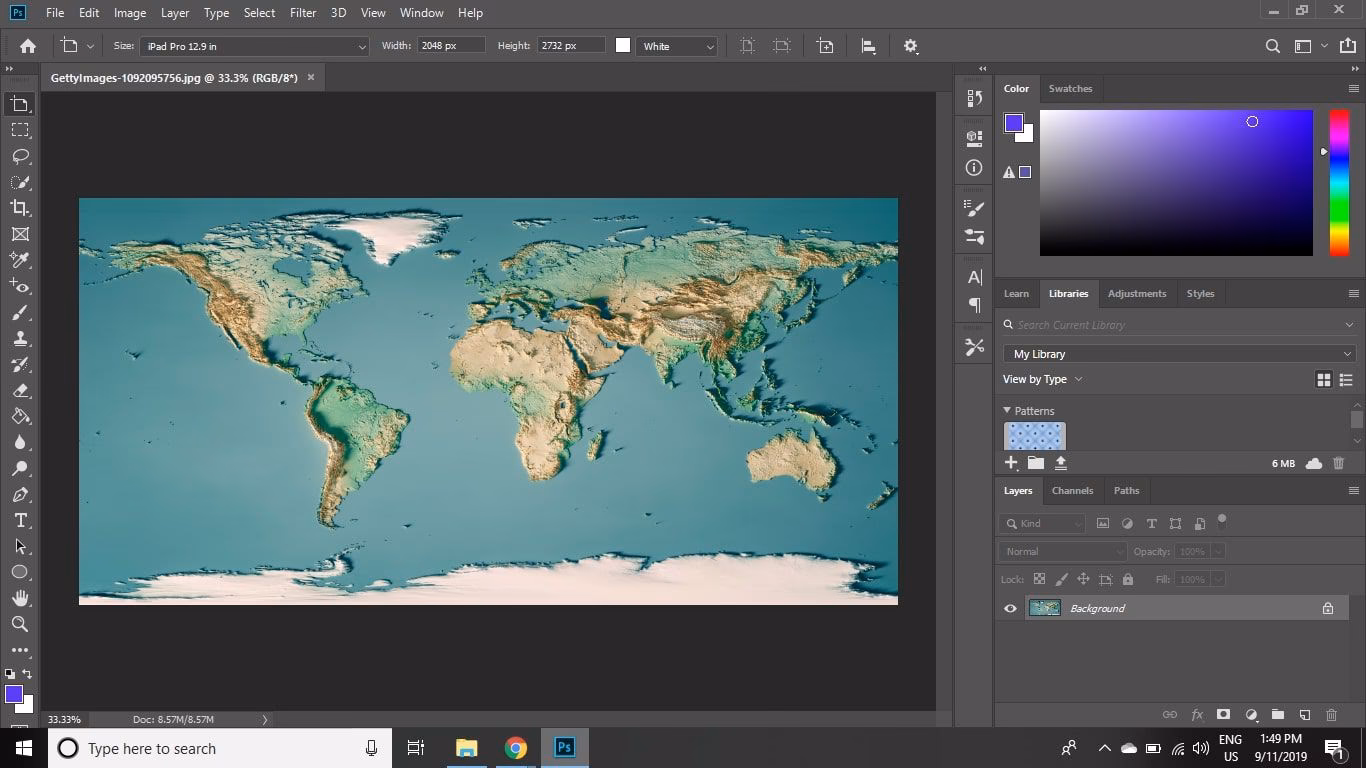Switch to the Channels tab
This screenshot has height=768, width=1366.
coord(1072,490)
